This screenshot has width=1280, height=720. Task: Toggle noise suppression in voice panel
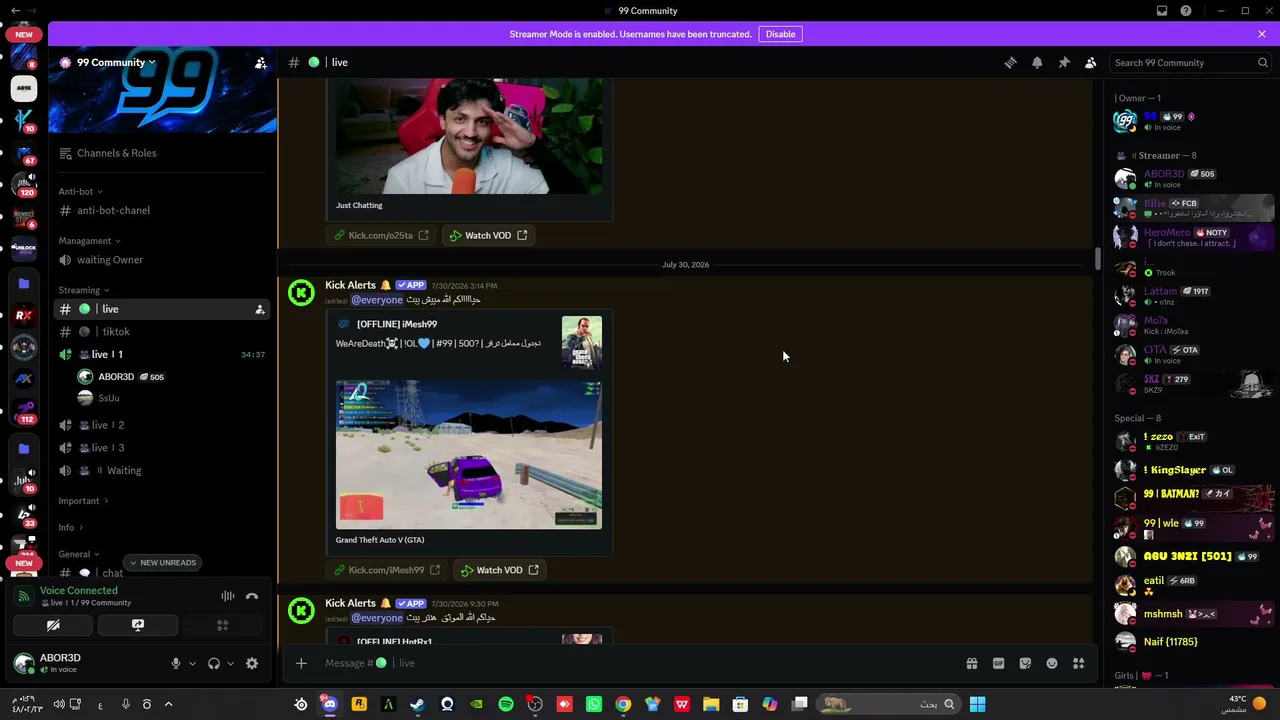228,596
